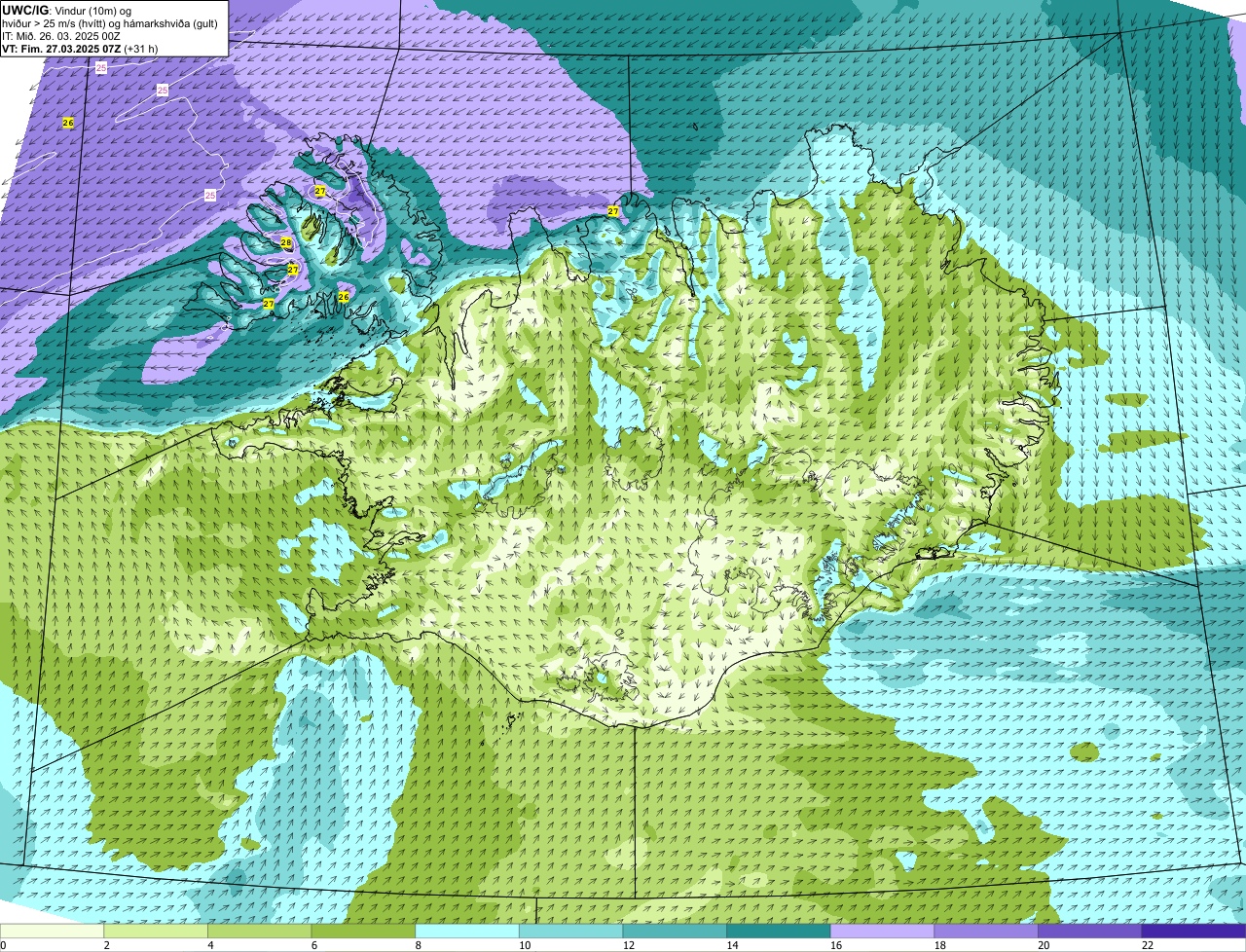Click the dark indigo legend swatch above 22
The height and width of the screenshot is (952, 1246).
tap(1193, 931)
